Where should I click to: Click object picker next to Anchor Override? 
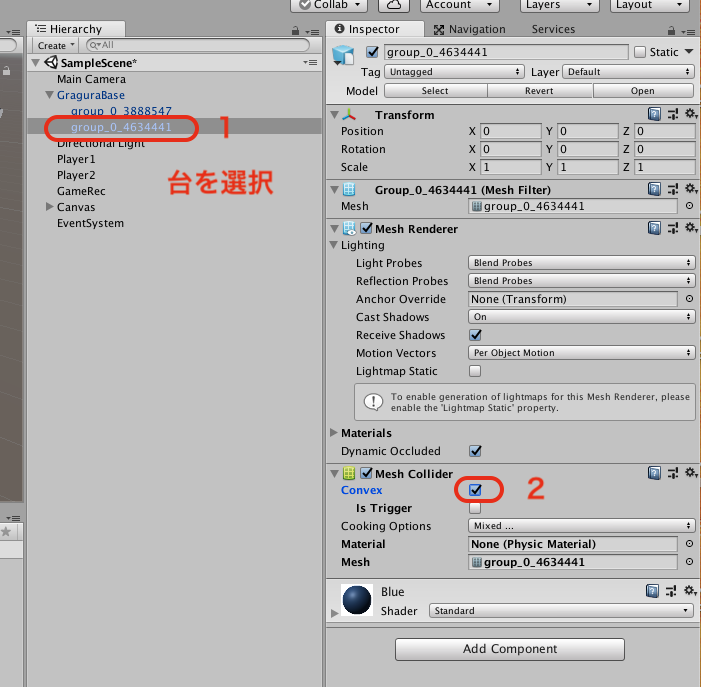click(x=689, y=299)
